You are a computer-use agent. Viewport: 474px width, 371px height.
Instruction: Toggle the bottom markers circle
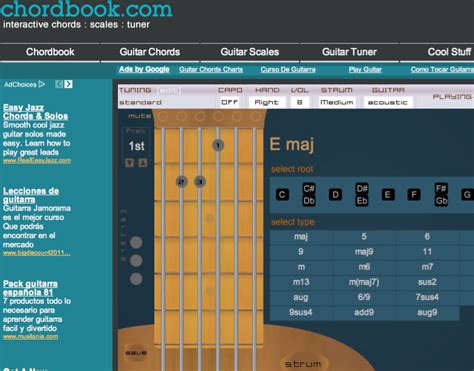click(136, 279)
